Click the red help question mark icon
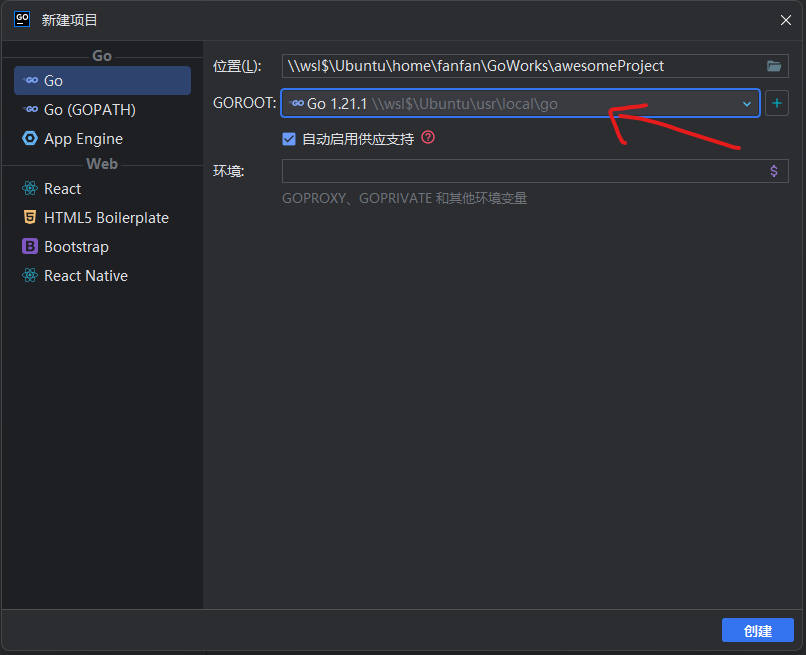 428,138
